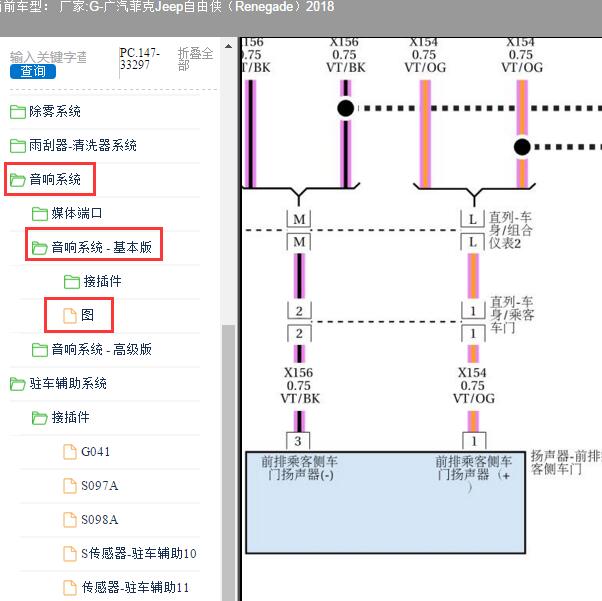This screenshot has height=601, width=602.
Task: Click document icon beside G041
Action: coord(70,452)
